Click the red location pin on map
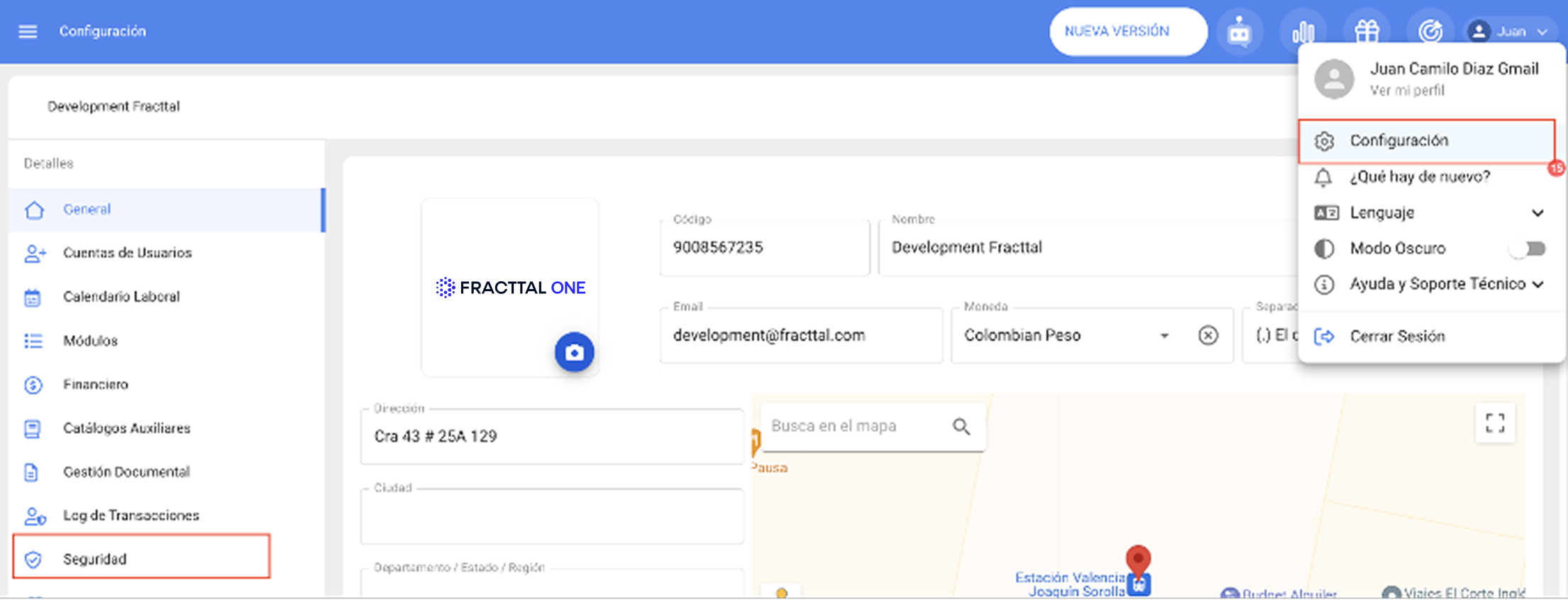Image resolution: width=1568 pixels, height=600 pixels. click(x=1138, y=562)
